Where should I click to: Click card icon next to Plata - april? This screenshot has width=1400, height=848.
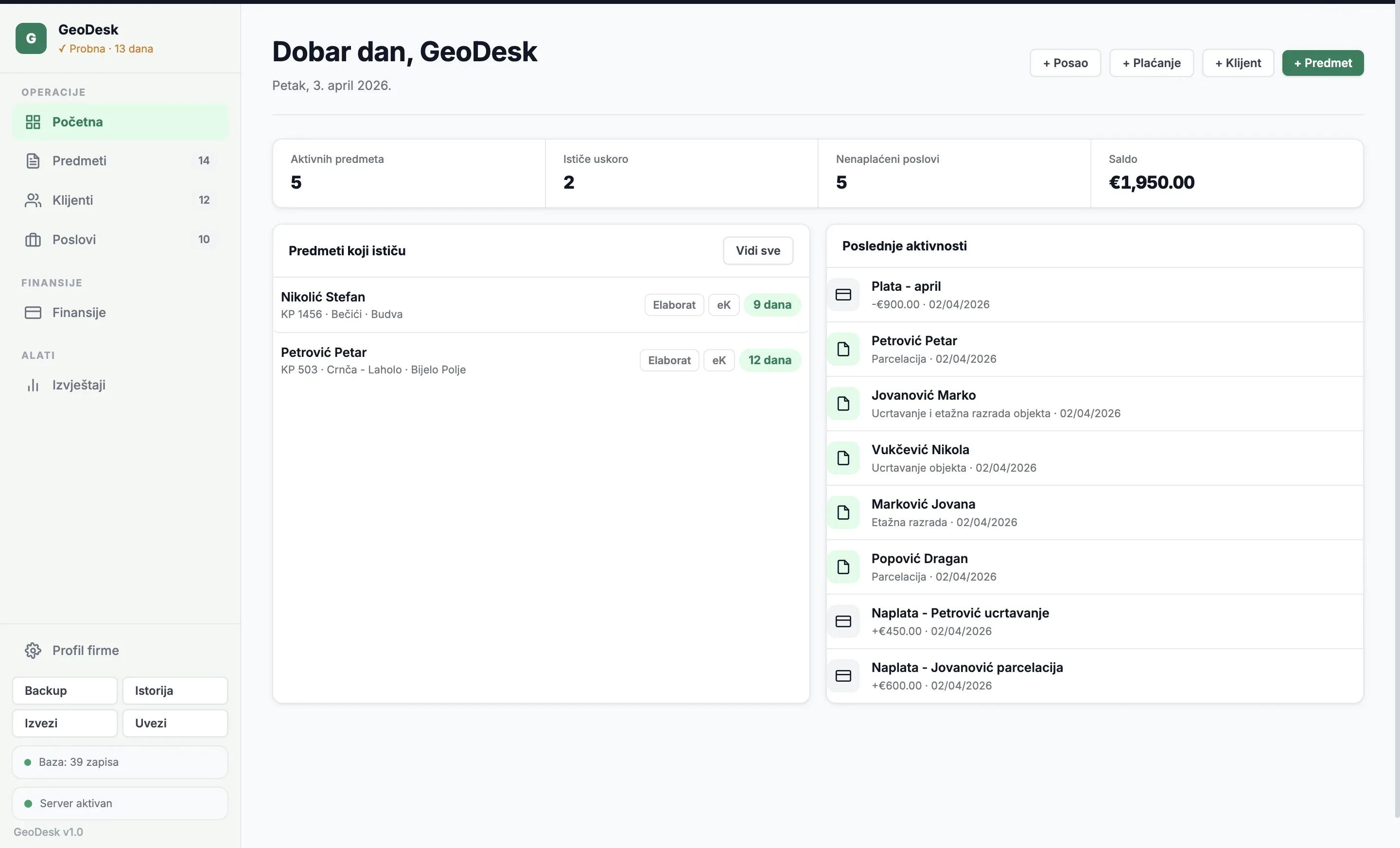(x=843, y=294)
